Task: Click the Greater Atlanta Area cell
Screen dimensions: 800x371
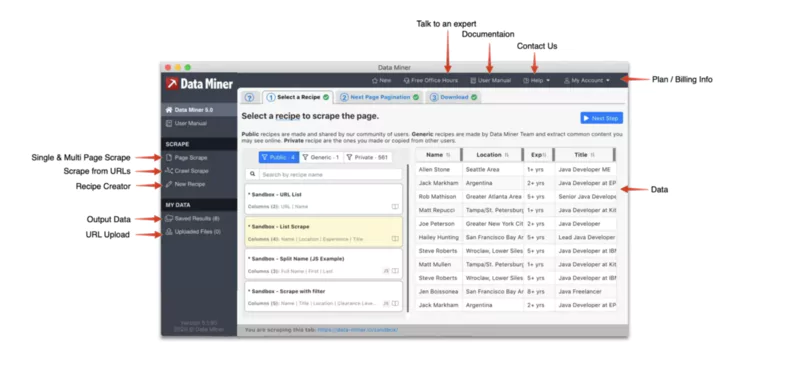Action: (x=493, y=196)
